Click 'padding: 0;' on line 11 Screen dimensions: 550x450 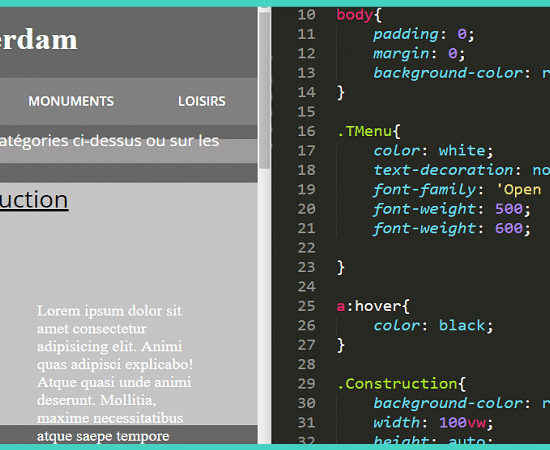(423, 34)
